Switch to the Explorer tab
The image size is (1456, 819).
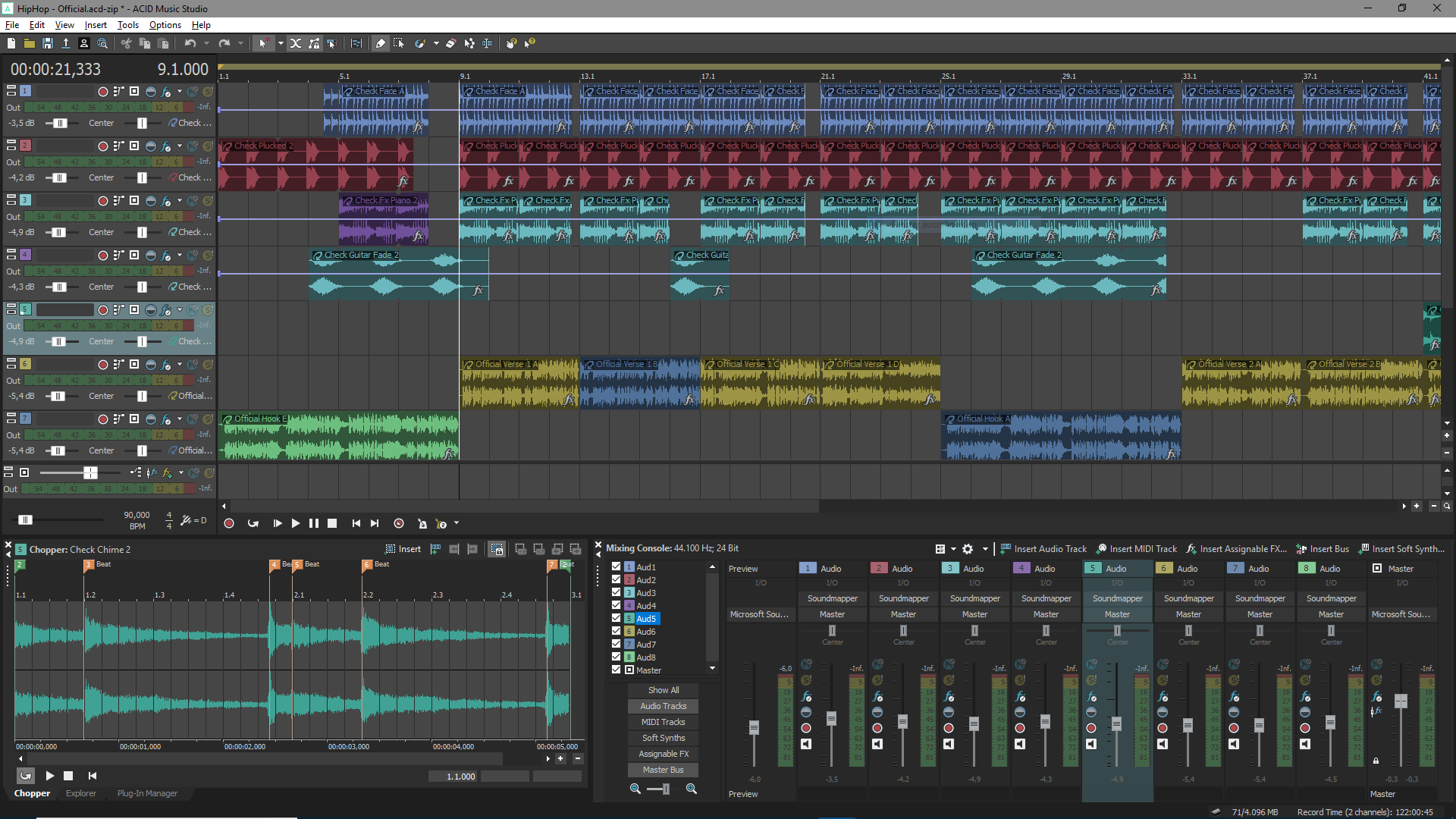[81, 793]
